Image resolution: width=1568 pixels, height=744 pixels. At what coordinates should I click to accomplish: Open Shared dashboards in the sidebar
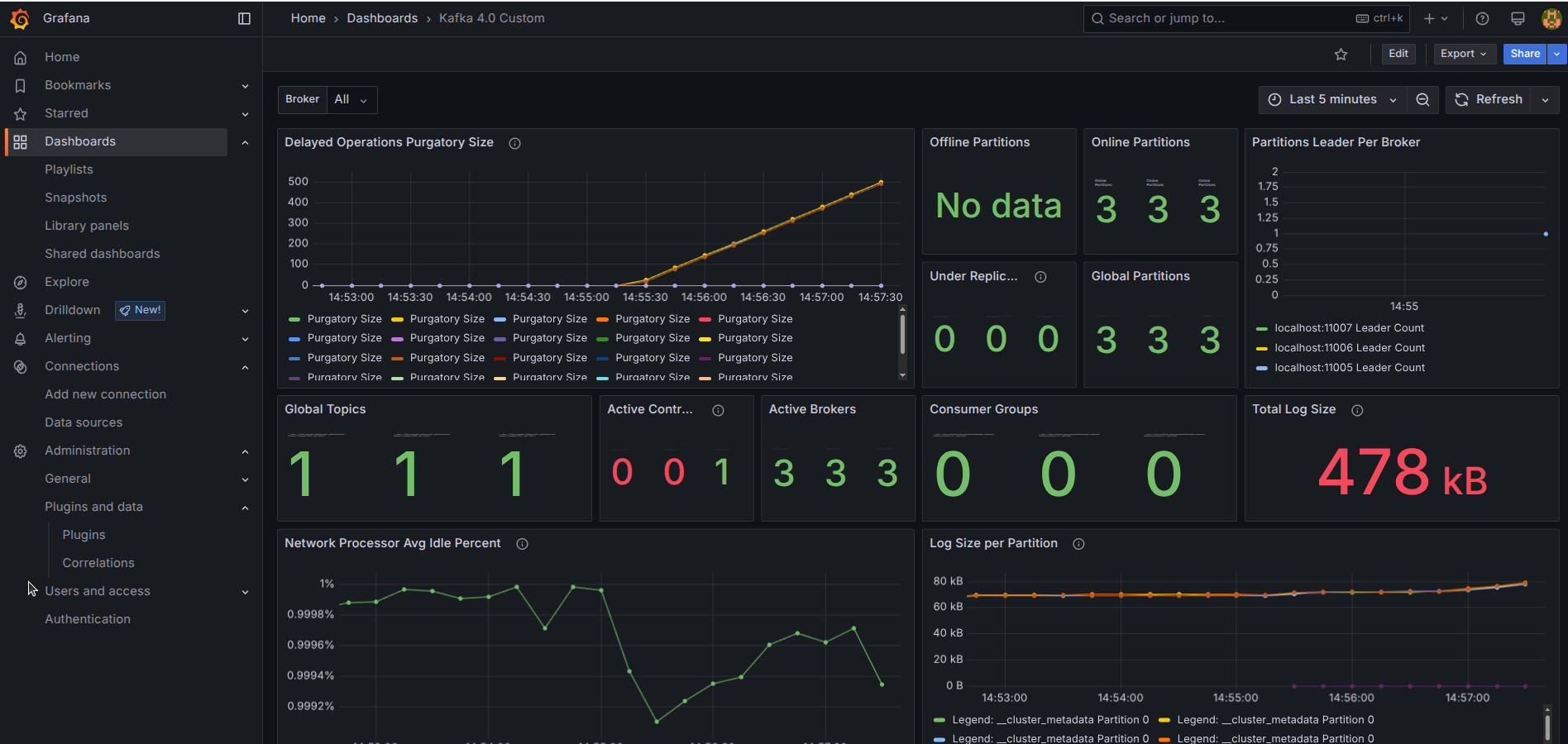103,254
